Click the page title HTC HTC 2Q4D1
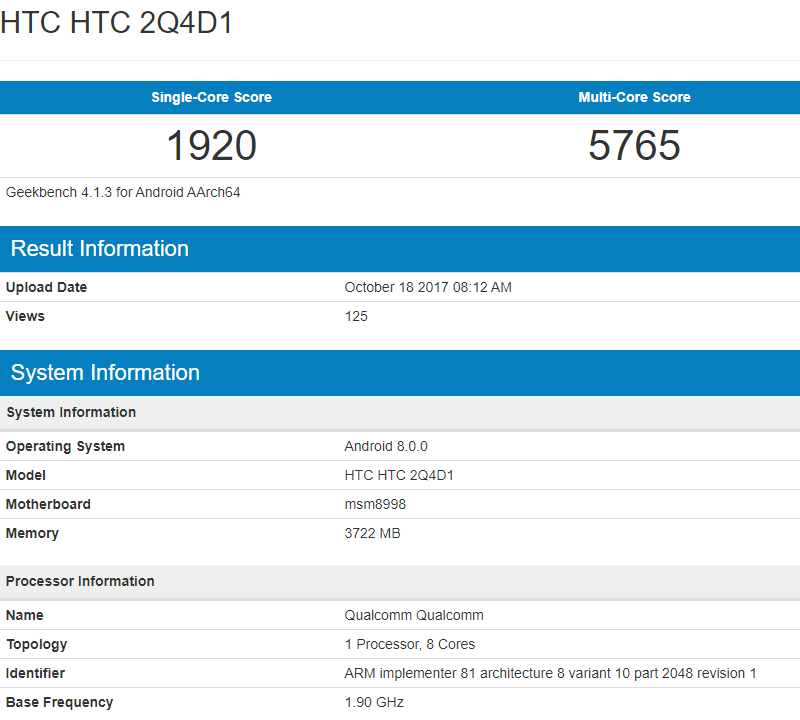 (x=117, y=23)
